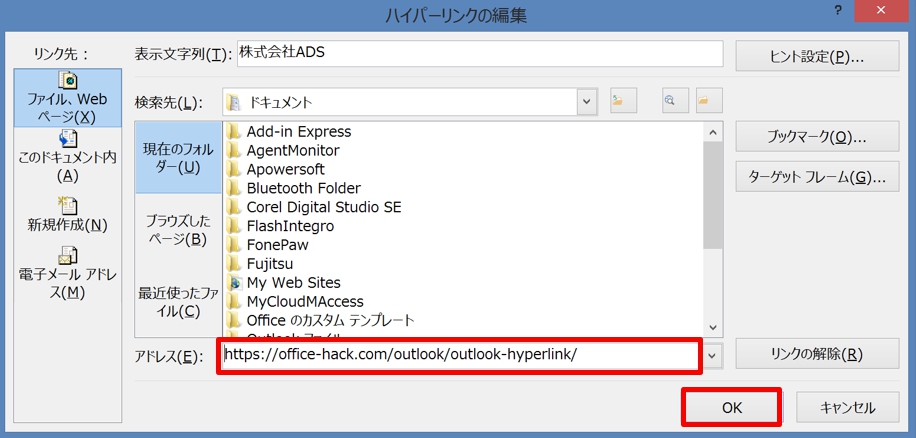Open the ブックマーク button
Image resolution: width=916 pixels, height=438 pixels.
click(x=817, y=137)
